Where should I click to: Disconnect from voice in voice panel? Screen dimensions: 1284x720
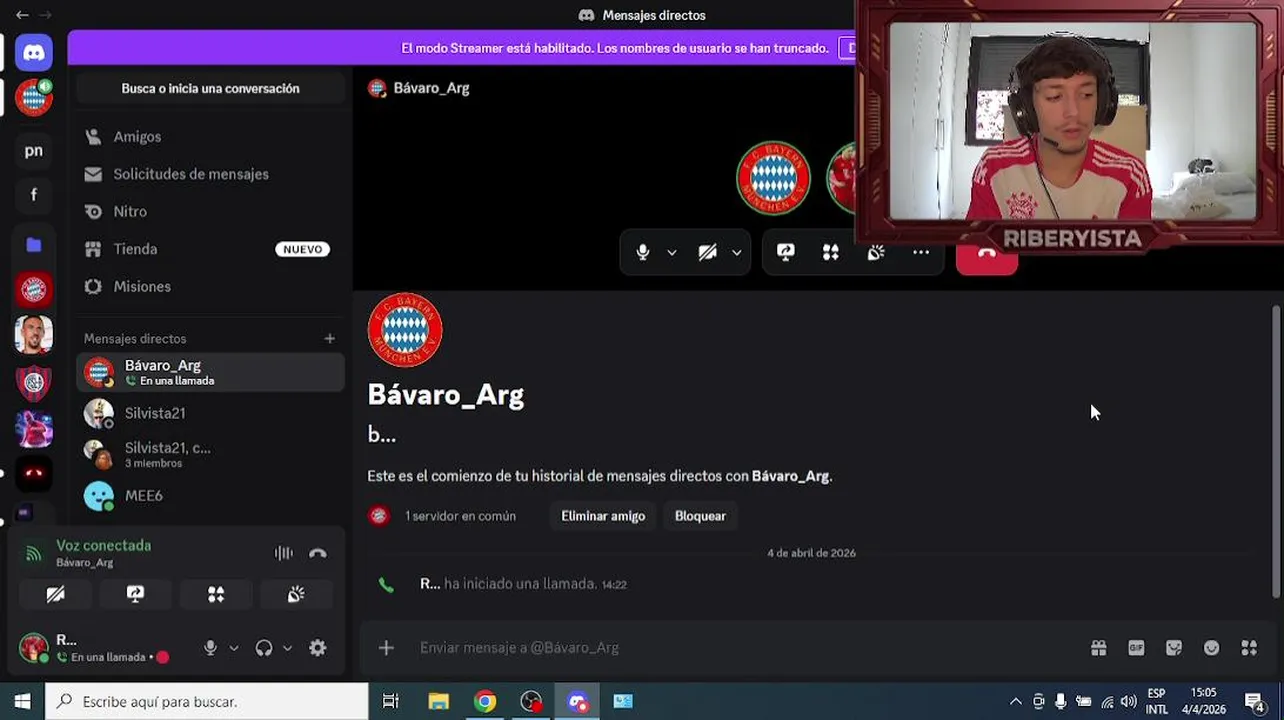318,553
